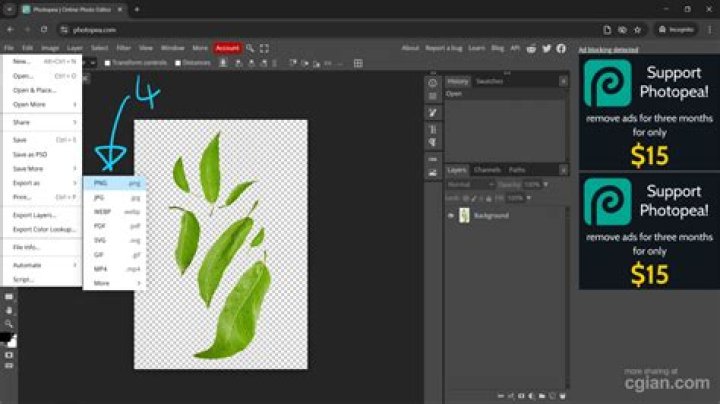Choose SVG export format
The width and height of the screenshot is (720, 404).
[x=114, y=240]
